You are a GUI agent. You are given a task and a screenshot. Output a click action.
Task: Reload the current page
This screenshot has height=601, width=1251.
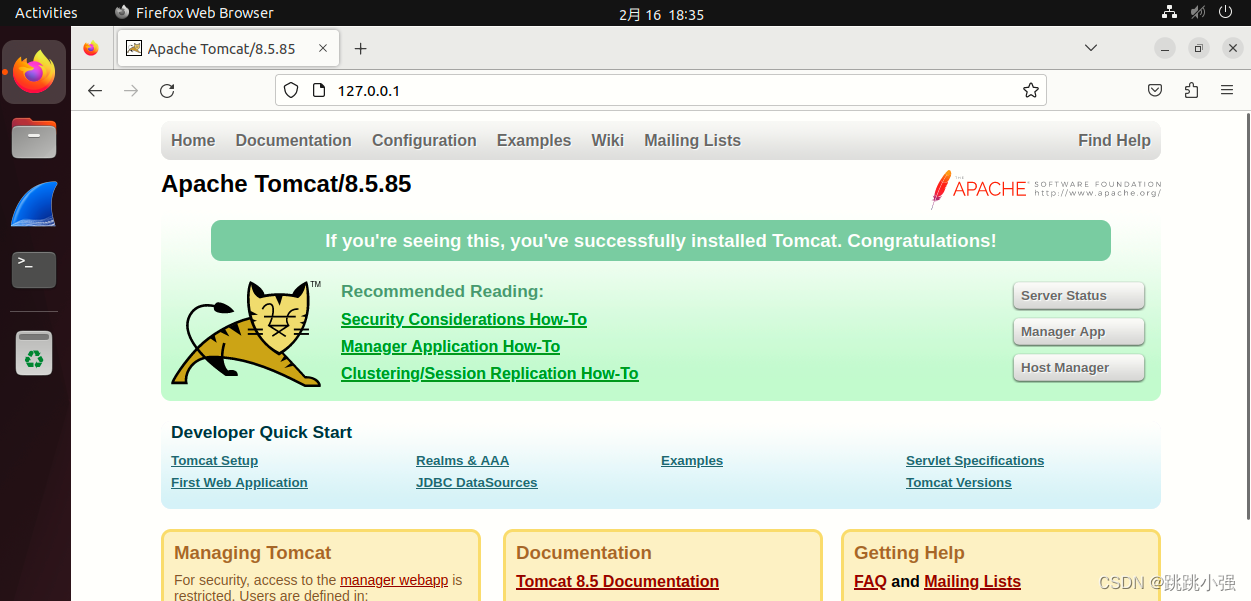pyautogui.click(x=167, y=90)
